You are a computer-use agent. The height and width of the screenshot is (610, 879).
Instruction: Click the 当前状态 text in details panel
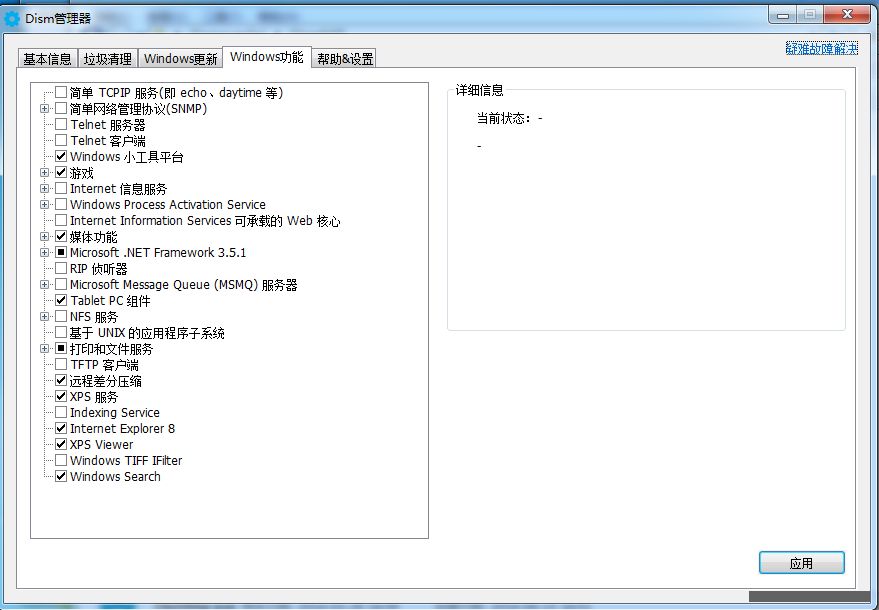click(509, 118)
